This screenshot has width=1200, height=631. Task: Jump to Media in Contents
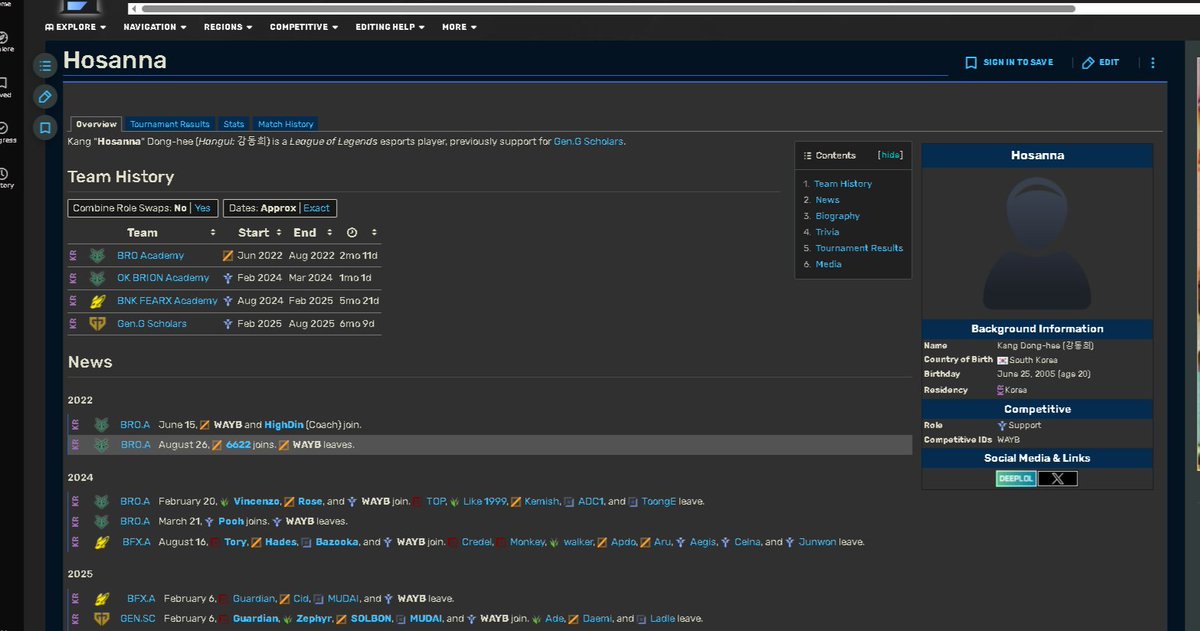click(829, 264)
